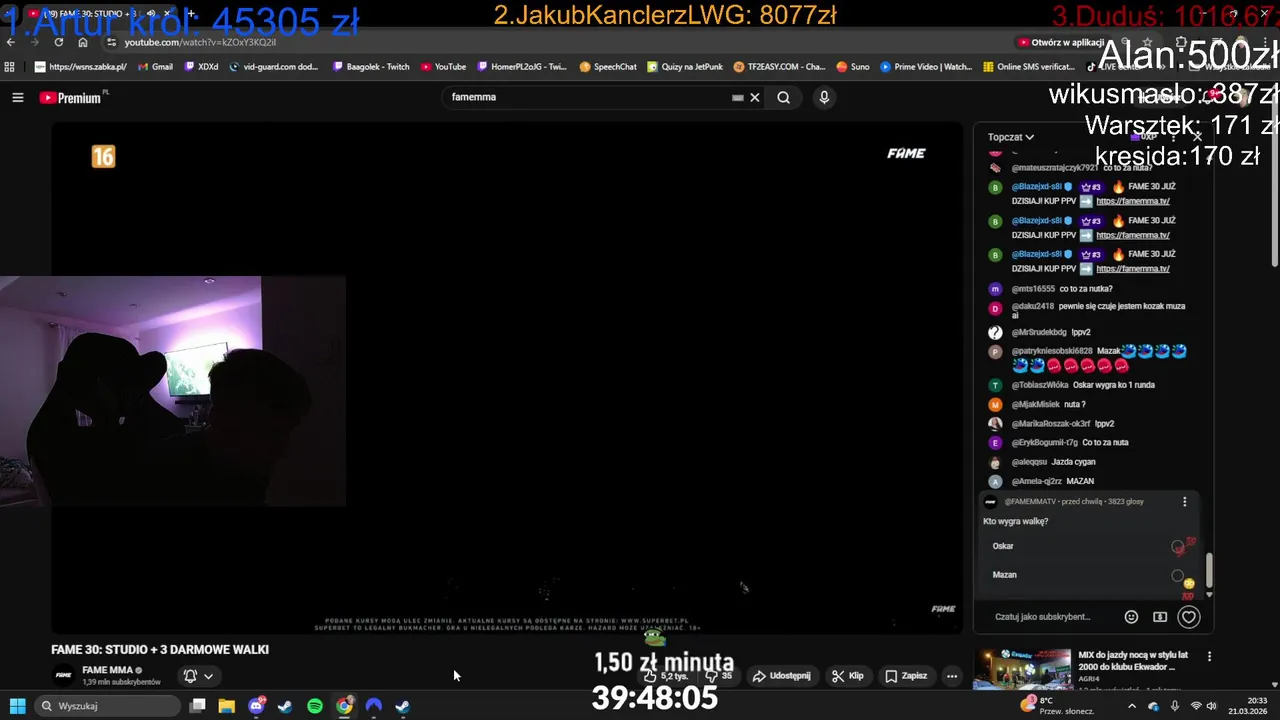
Task: Open the YouTube guide hamburger menu
Action: click(18, 97)
